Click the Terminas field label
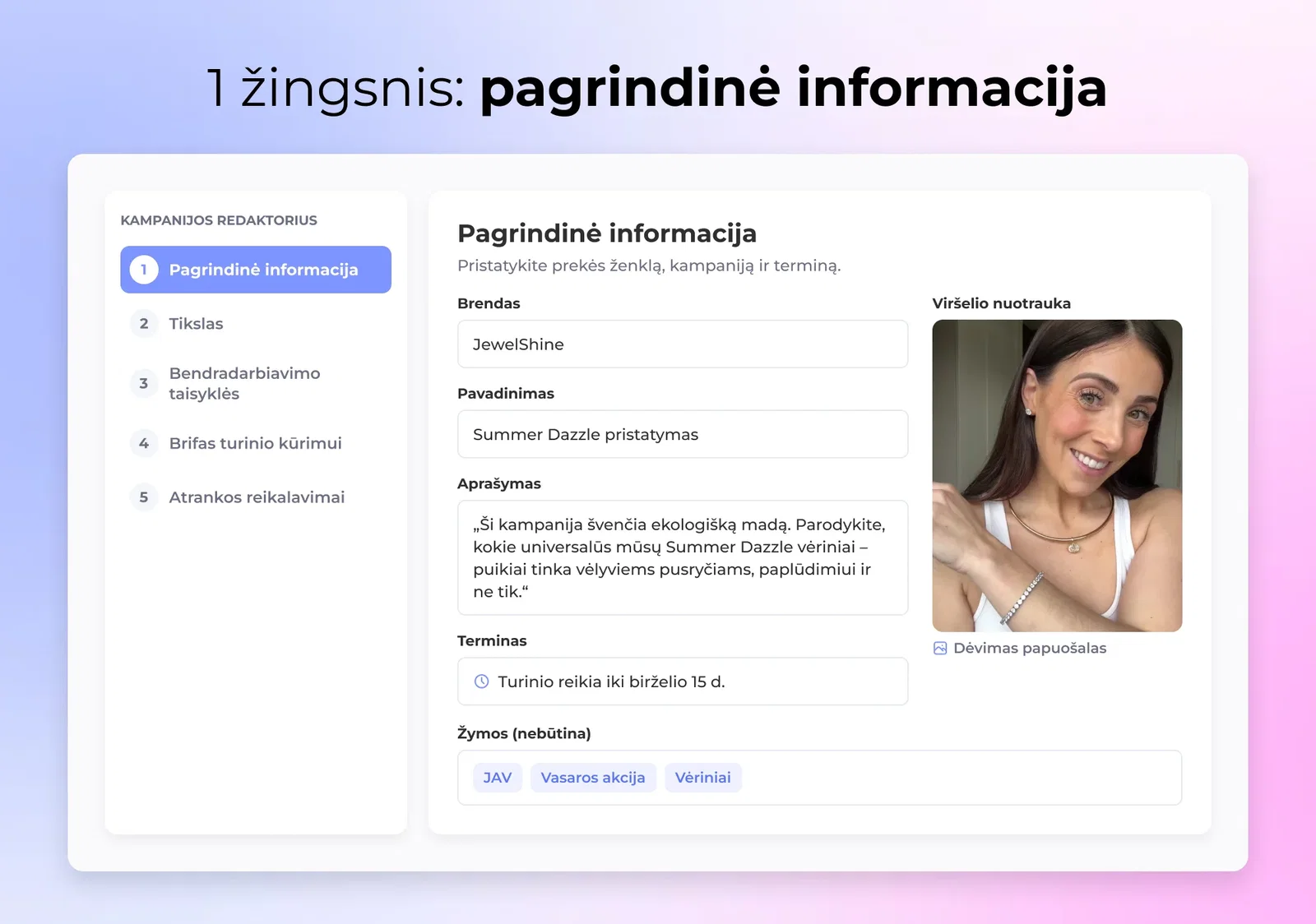 click(x=492, y=641)
